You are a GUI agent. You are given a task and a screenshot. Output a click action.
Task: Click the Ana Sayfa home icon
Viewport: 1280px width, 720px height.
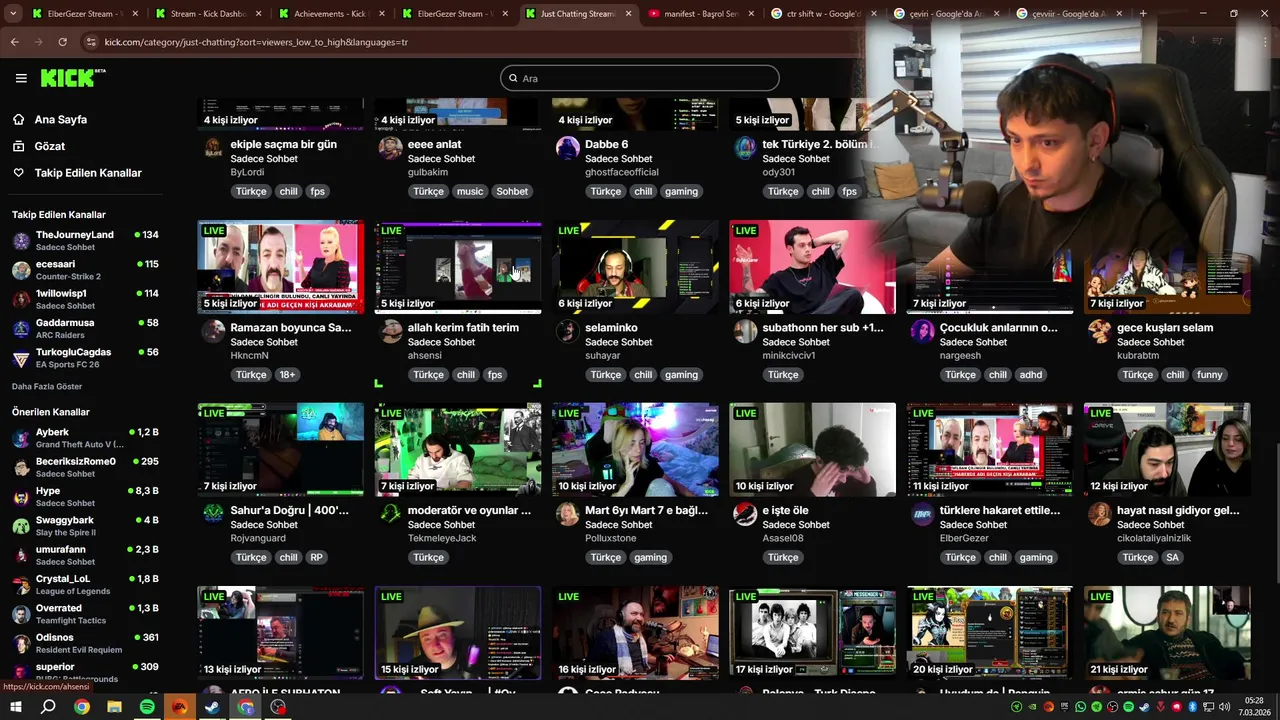click(18, 119)
